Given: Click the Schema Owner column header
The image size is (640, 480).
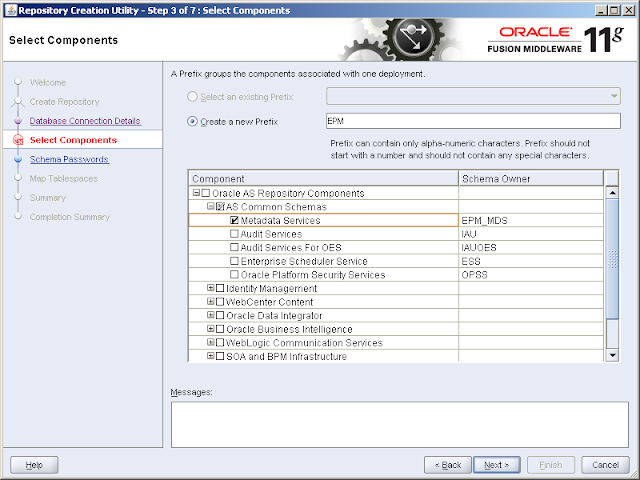Looking at the screenshot, I should click(531, 179).
